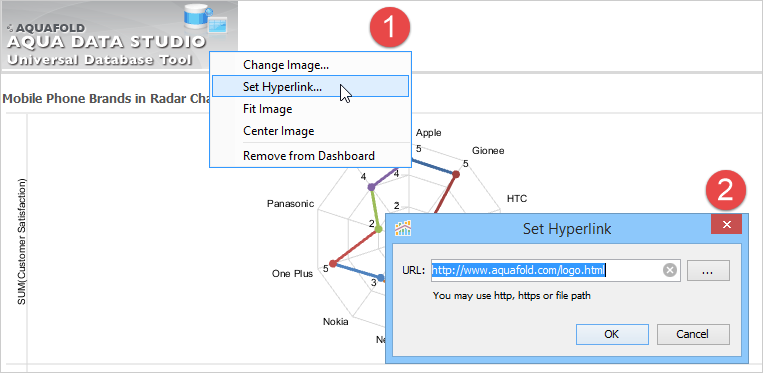Click the green Panasonic data point
763x373 pixels.
[378, 230]
